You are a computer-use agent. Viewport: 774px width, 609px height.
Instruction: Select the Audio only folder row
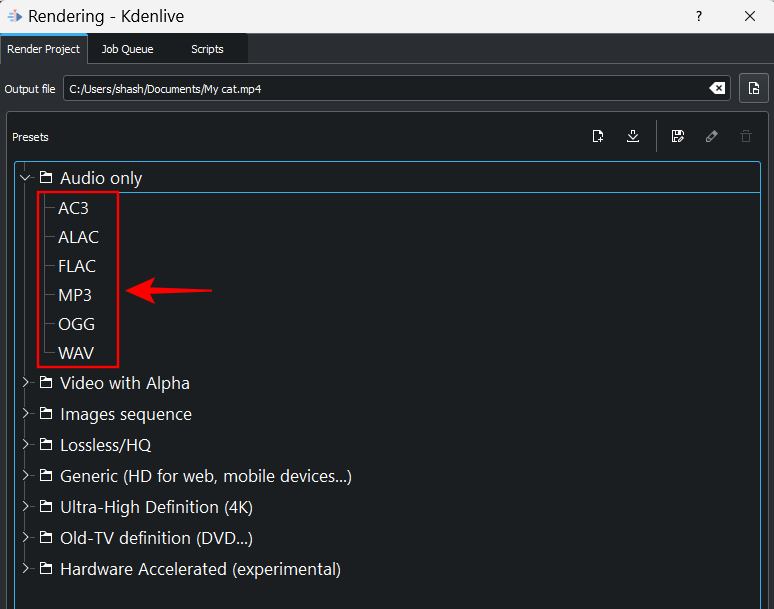pos(387,178)
